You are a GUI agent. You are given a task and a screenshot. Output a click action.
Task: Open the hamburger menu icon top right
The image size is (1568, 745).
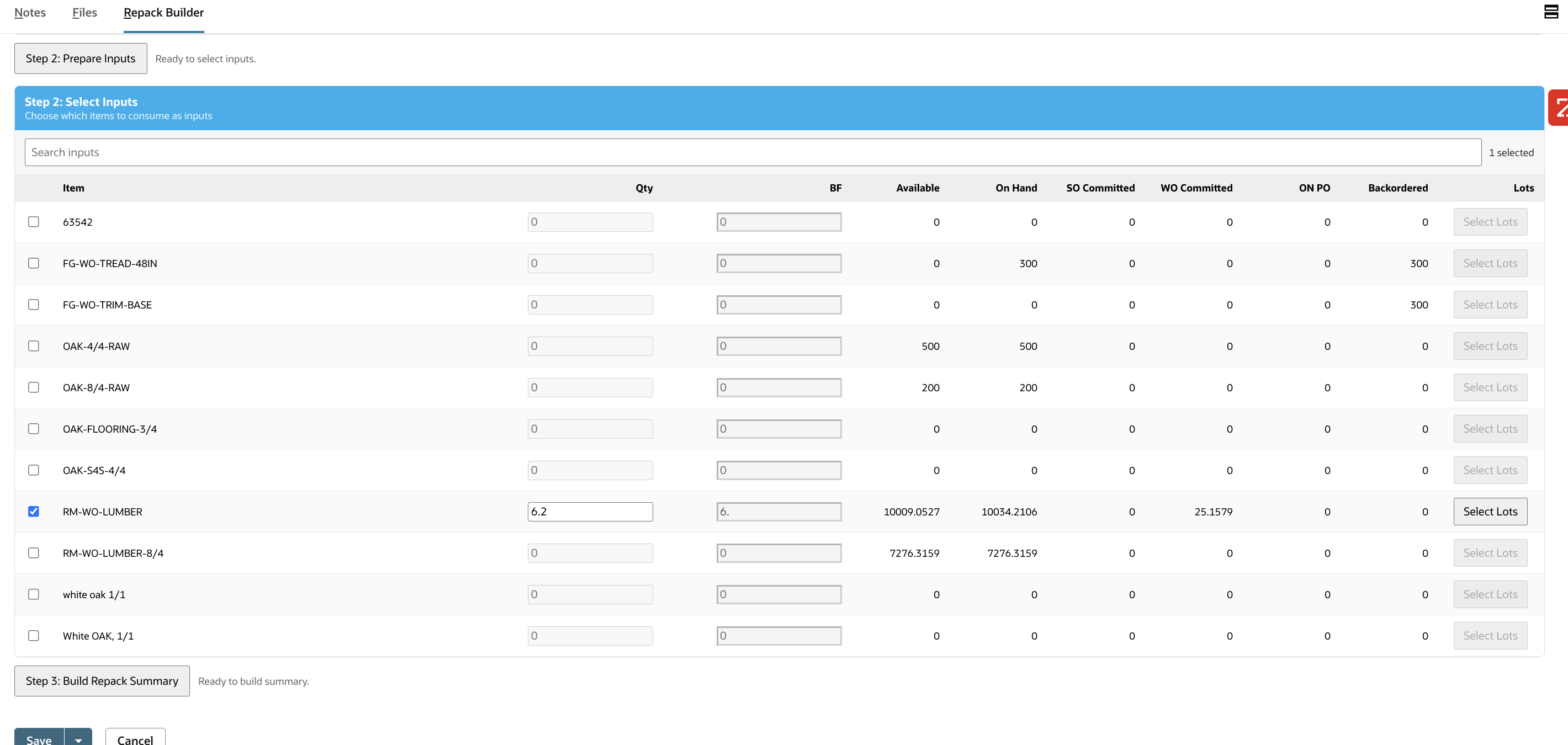[1550, 12]
